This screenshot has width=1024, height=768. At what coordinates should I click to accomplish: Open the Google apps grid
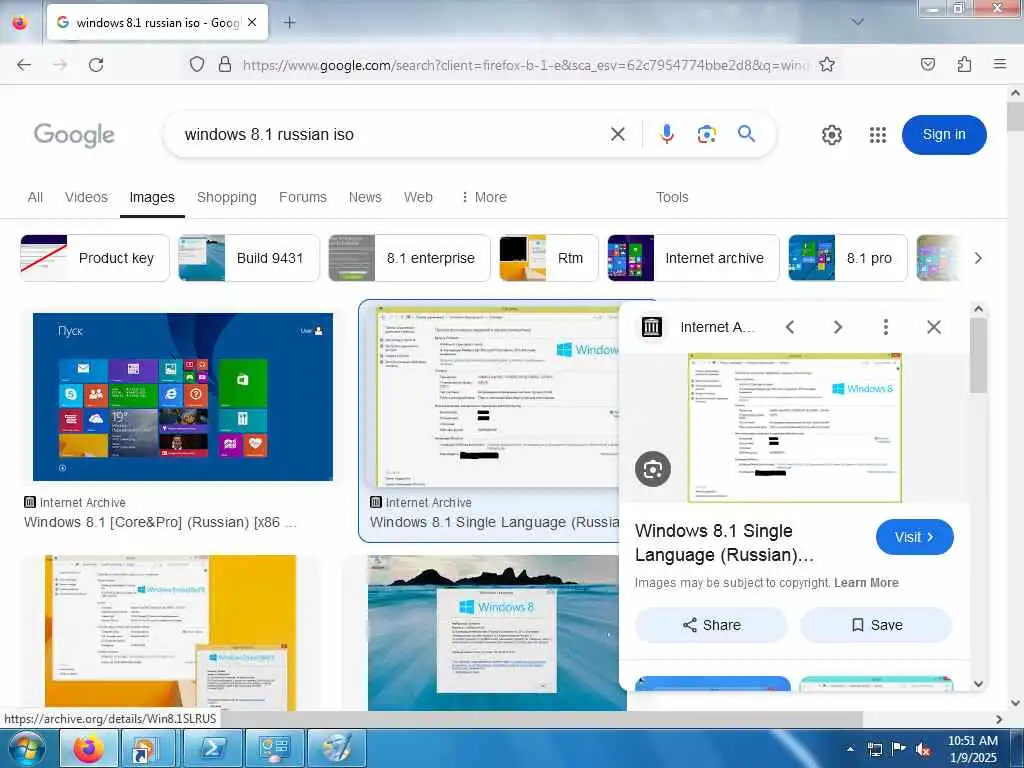(878, 135)
